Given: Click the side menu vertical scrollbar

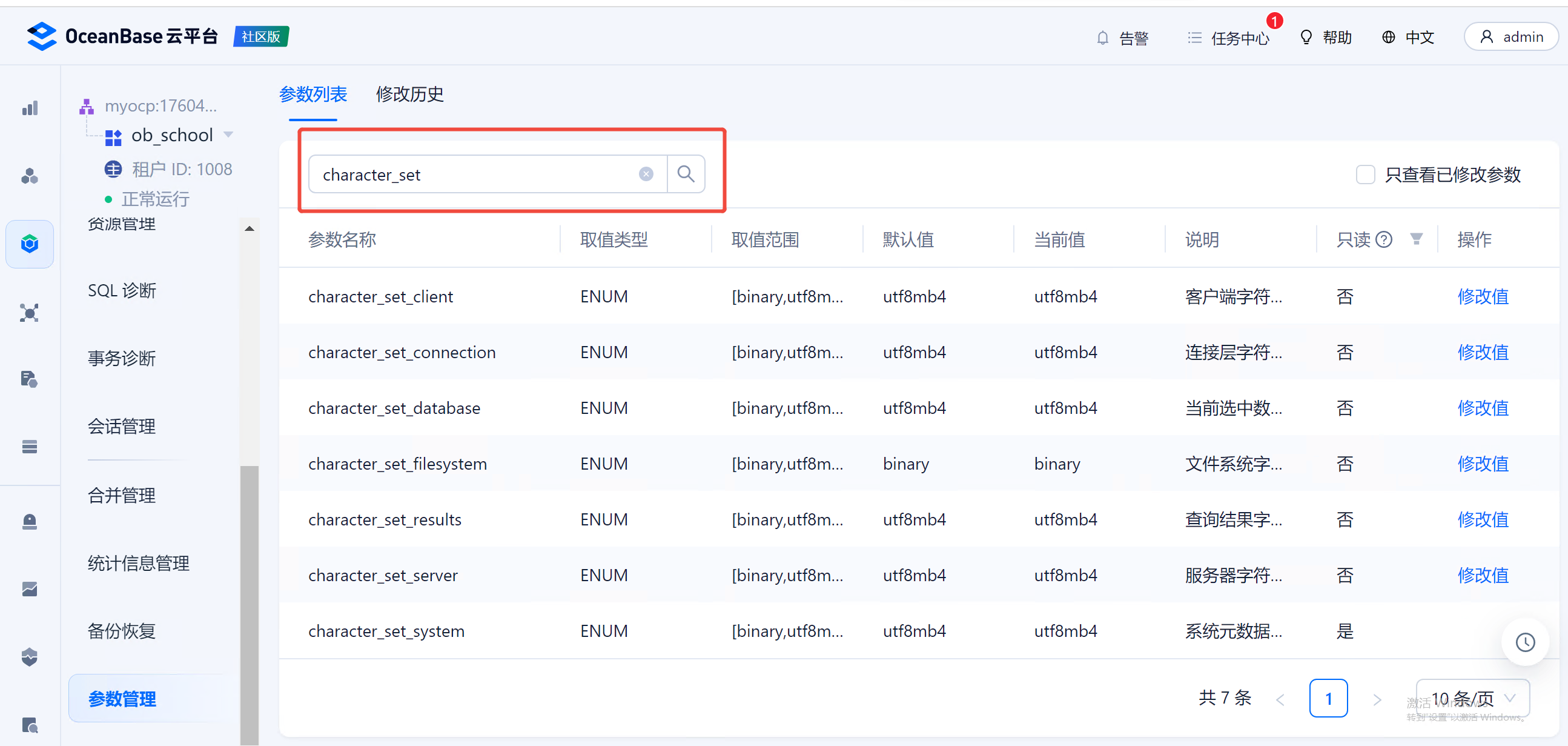Looking at the screenshot, I should click(249, 603).
